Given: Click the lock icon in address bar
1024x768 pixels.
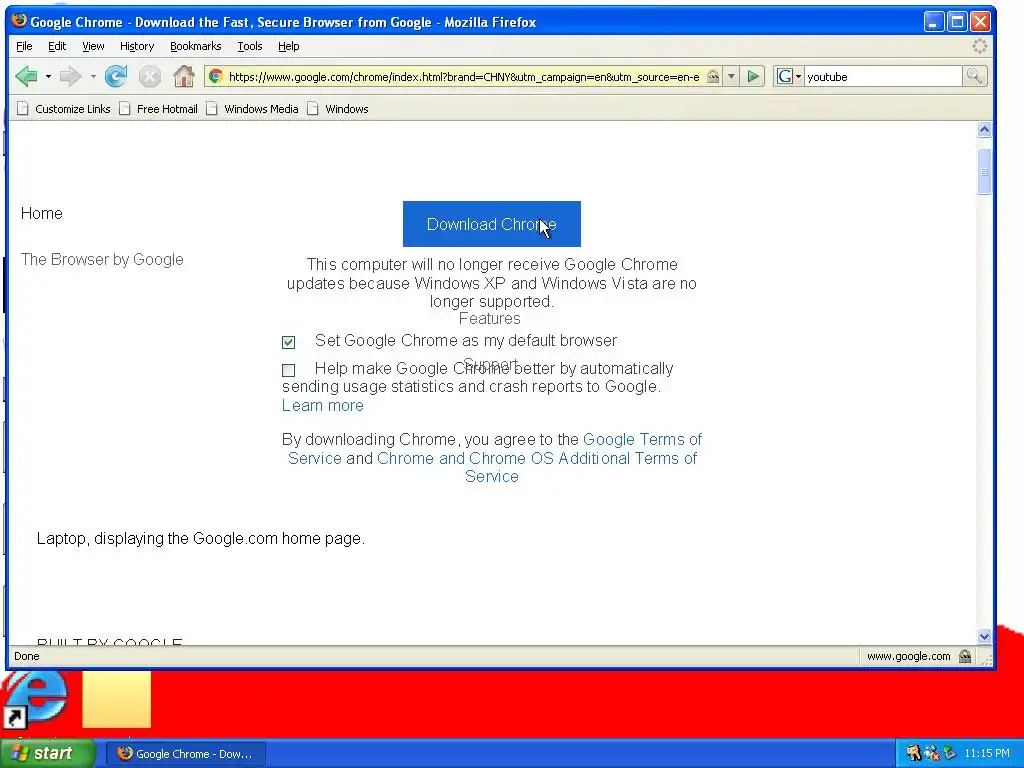Looking at the screenshot, I should (713, 76).
